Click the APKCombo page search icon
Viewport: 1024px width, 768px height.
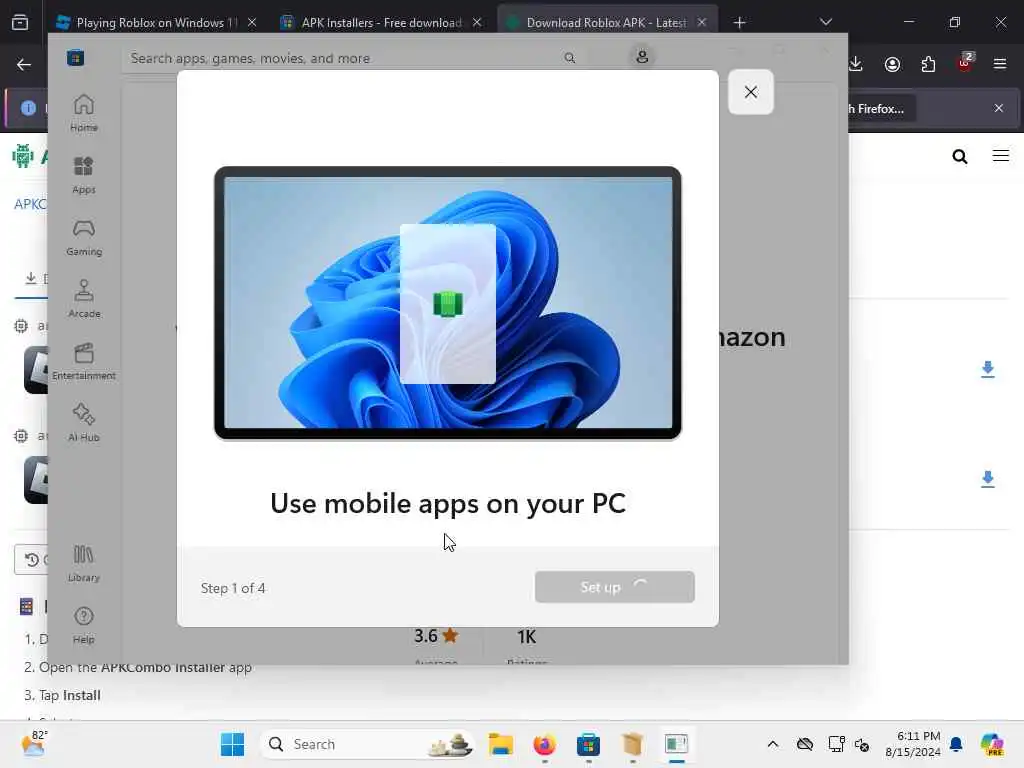[x=959, y=156]
